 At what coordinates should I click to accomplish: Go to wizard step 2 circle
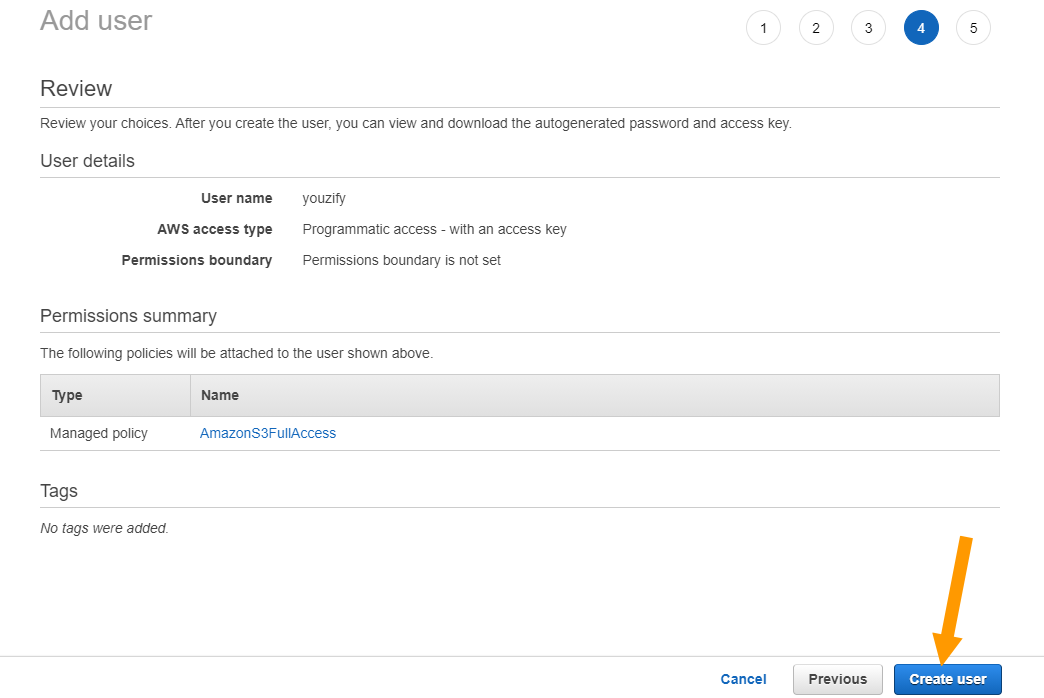[816, 28]
